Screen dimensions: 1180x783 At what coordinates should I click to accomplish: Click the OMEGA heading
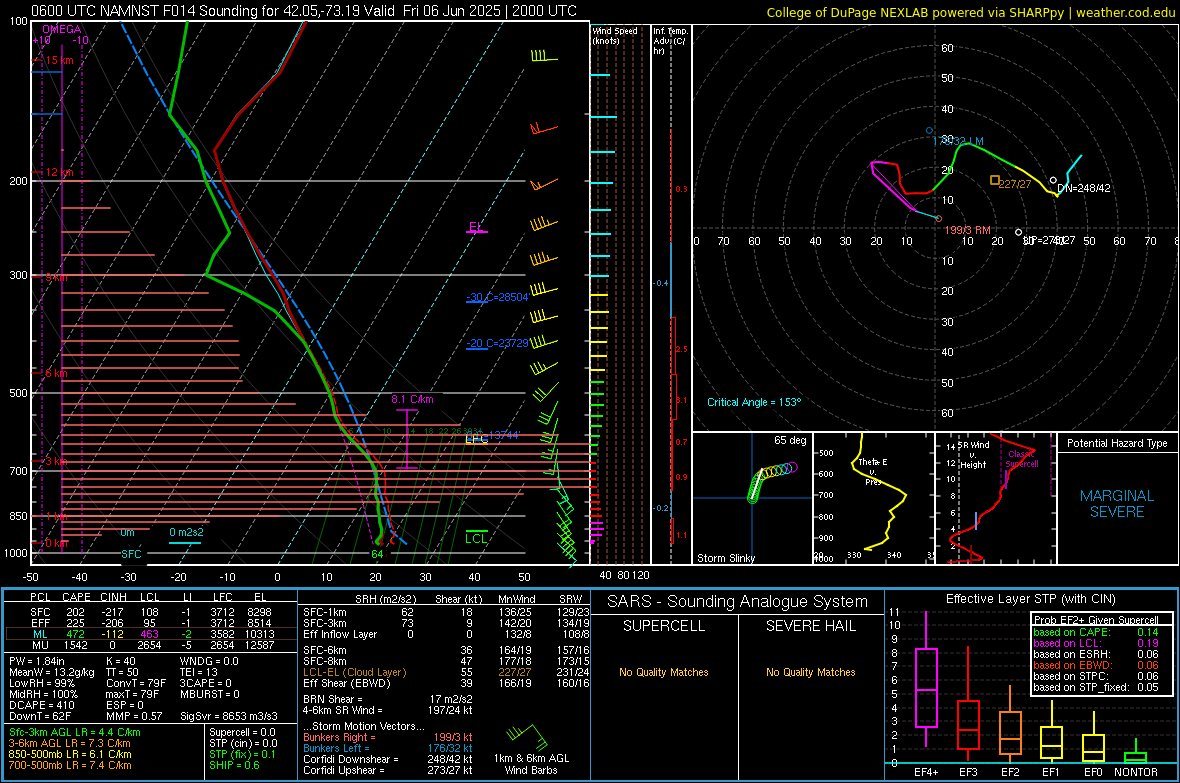click(x=62, y=29)
